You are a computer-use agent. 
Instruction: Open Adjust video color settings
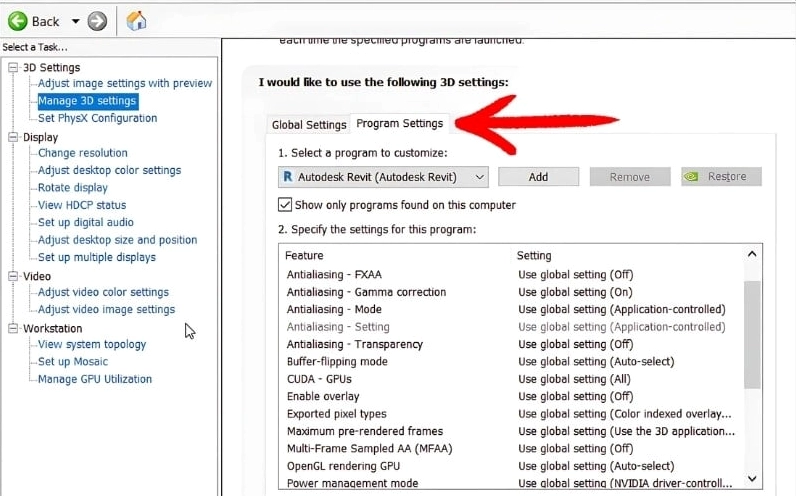point(103,292)
